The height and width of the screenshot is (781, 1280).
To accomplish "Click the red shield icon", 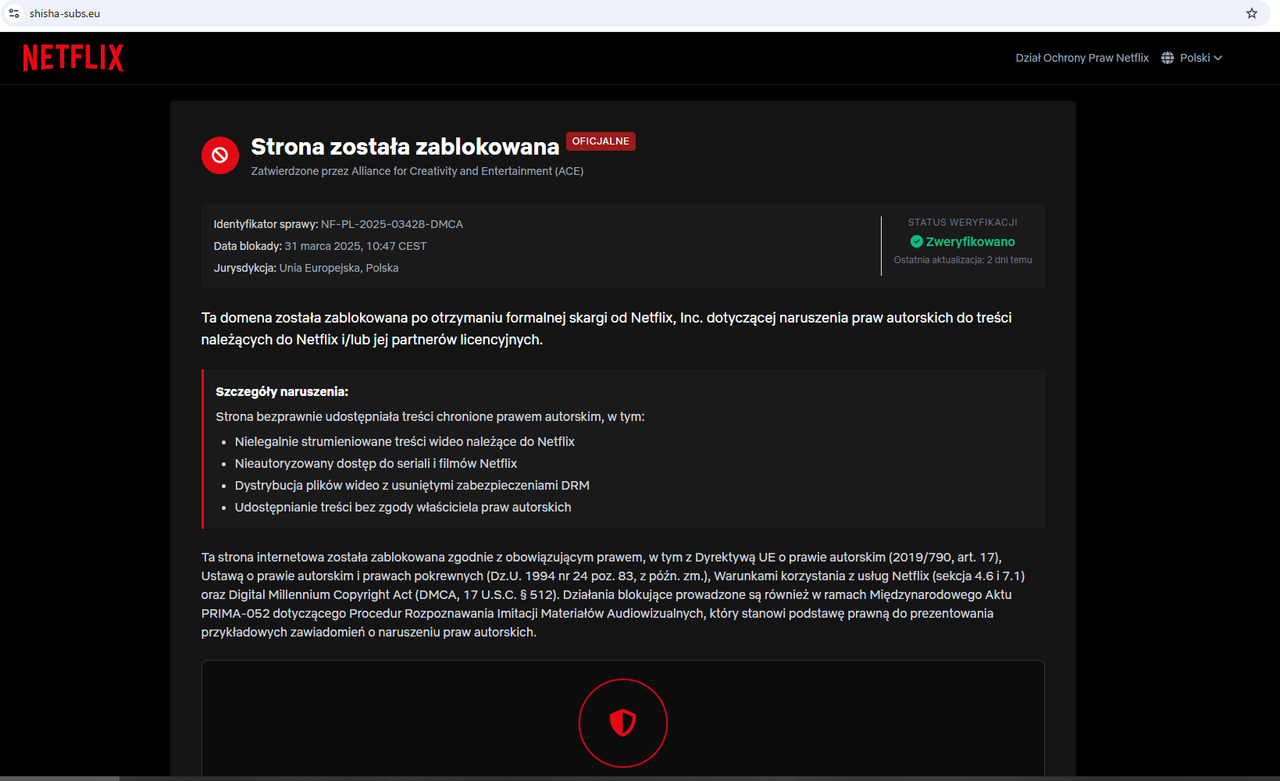I will coord(623,722).
